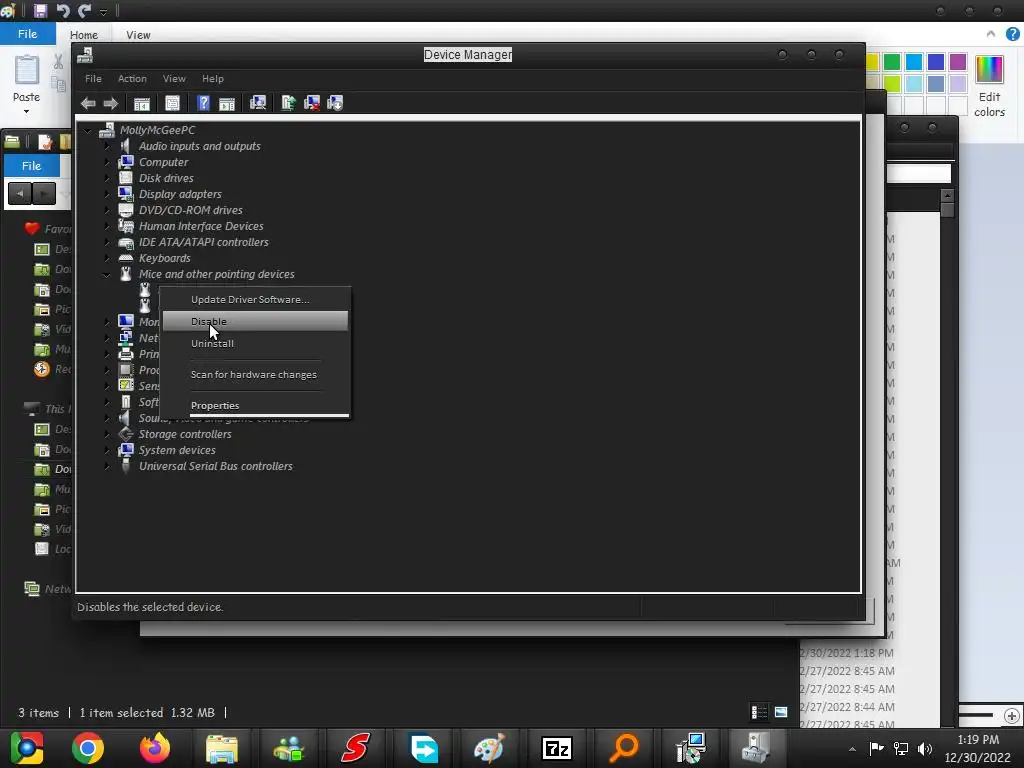Screen dimensions: 1024x768
Task: Click the Edit colors button in Paint
Action: [989, 87]
